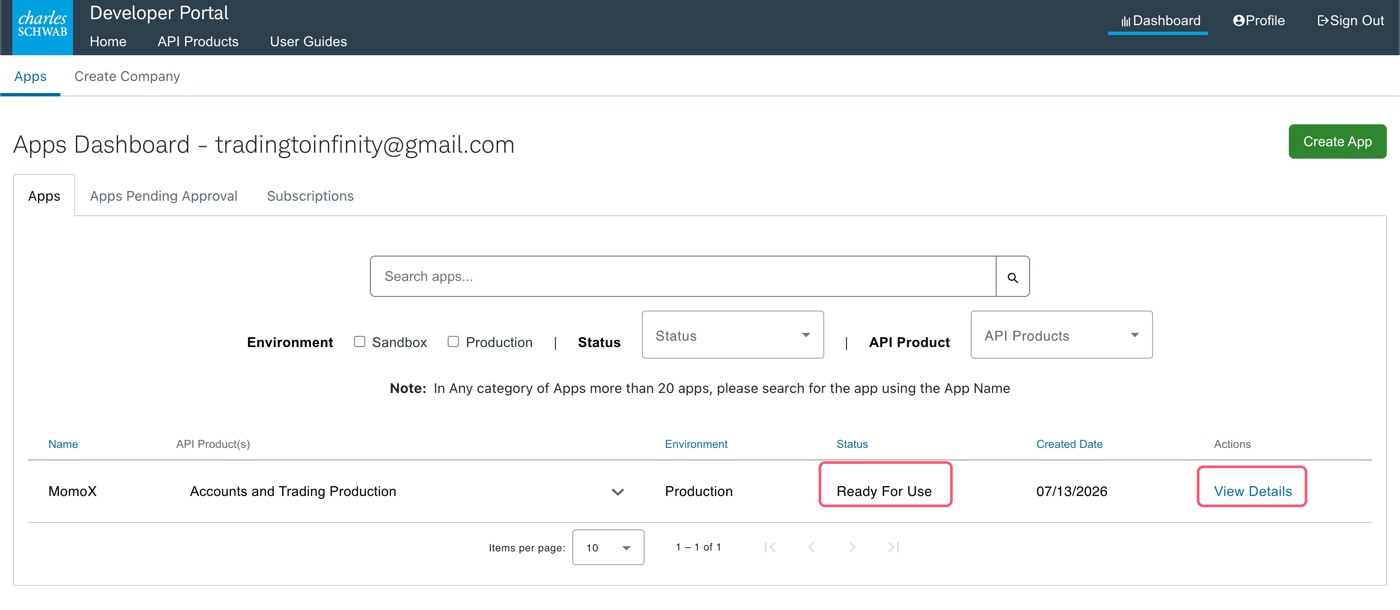Open the Profile navigation item
The image size is (1400, 610).
[1259, 20]
